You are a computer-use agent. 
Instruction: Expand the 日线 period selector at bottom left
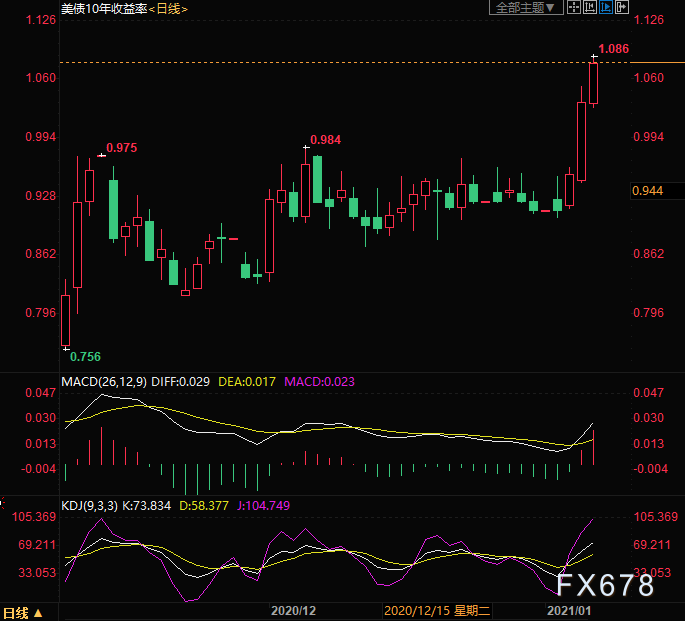[x=22, y=612]
